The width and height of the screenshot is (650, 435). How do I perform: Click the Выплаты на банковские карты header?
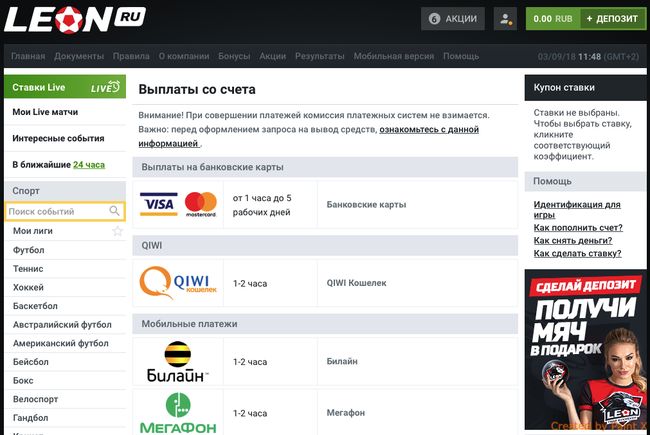(x=325, y=167)
